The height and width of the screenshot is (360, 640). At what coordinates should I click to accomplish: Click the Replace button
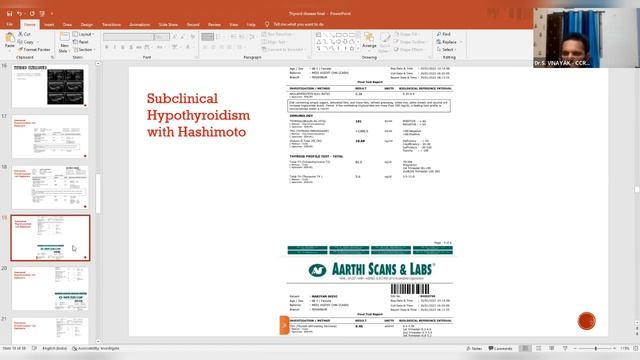pyautogui.click(x=447, y=42)
